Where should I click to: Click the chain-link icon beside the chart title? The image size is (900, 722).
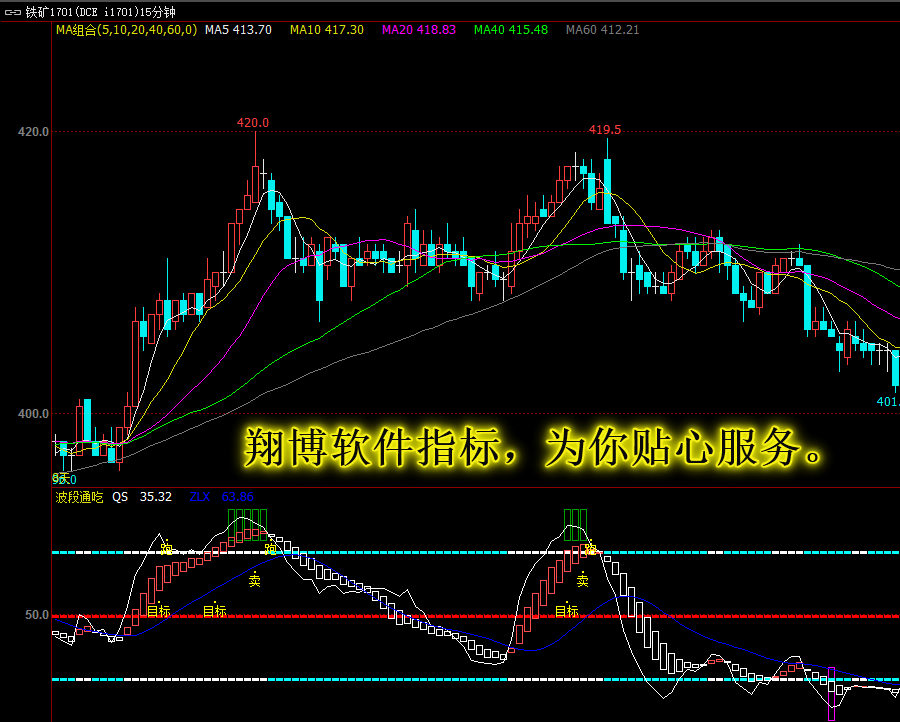point(13,12)
